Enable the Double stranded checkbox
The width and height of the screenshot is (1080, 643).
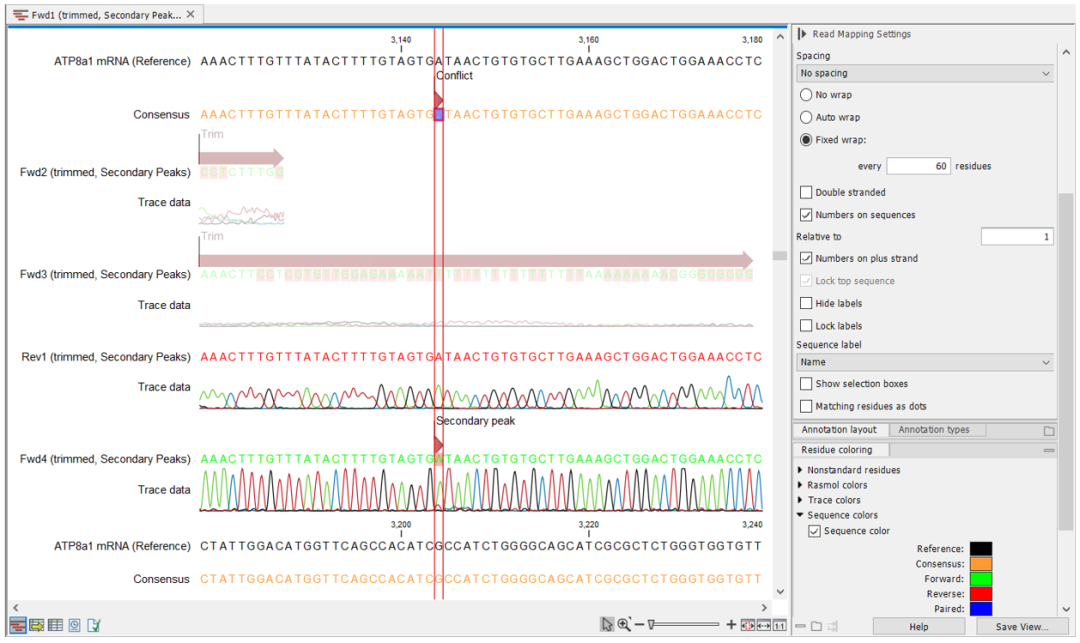point(806,192)
